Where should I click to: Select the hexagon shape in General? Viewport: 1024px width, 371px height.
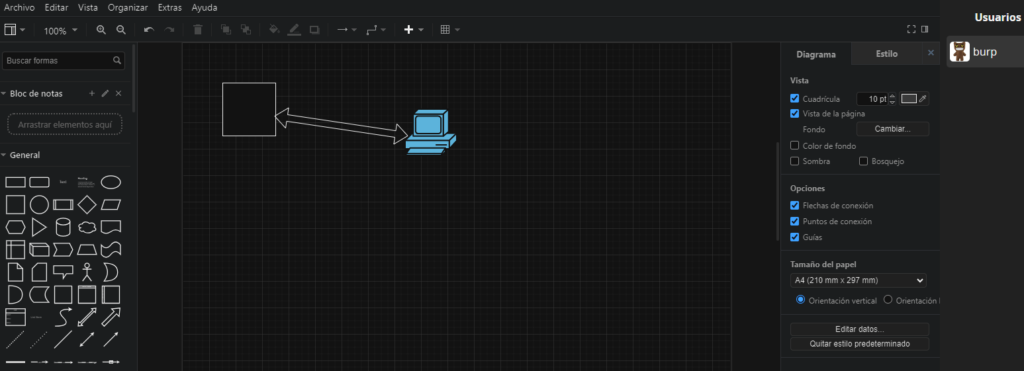coord(15,227)
